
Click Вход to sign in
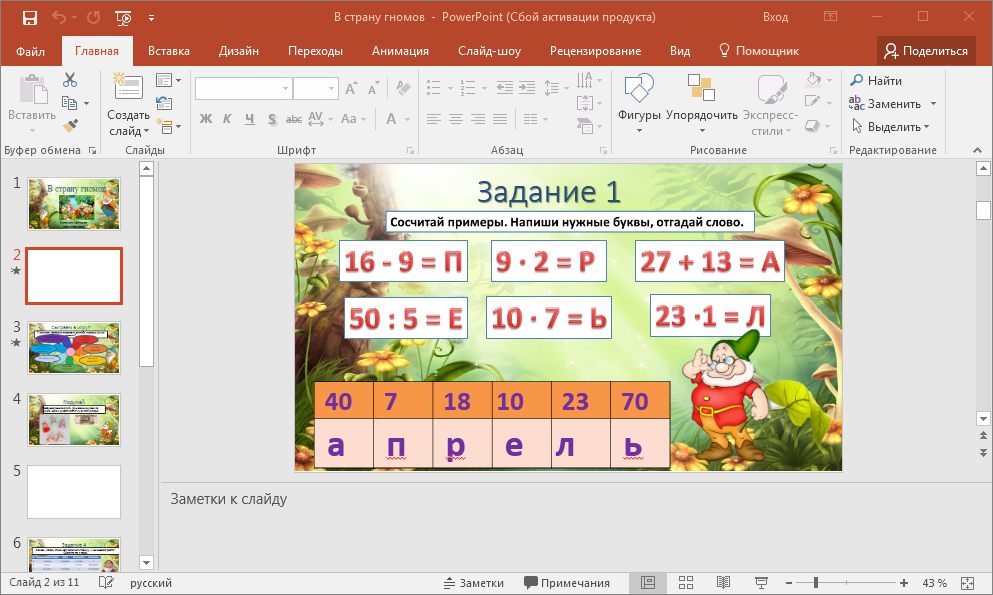[x=776, y=17]
